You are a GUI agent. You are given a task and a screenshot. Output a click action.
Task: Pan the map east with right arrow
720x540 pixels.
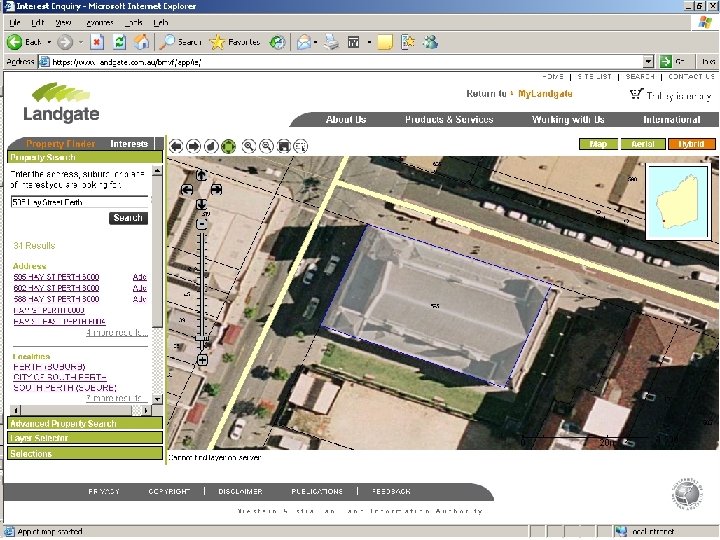coord(216,189)
